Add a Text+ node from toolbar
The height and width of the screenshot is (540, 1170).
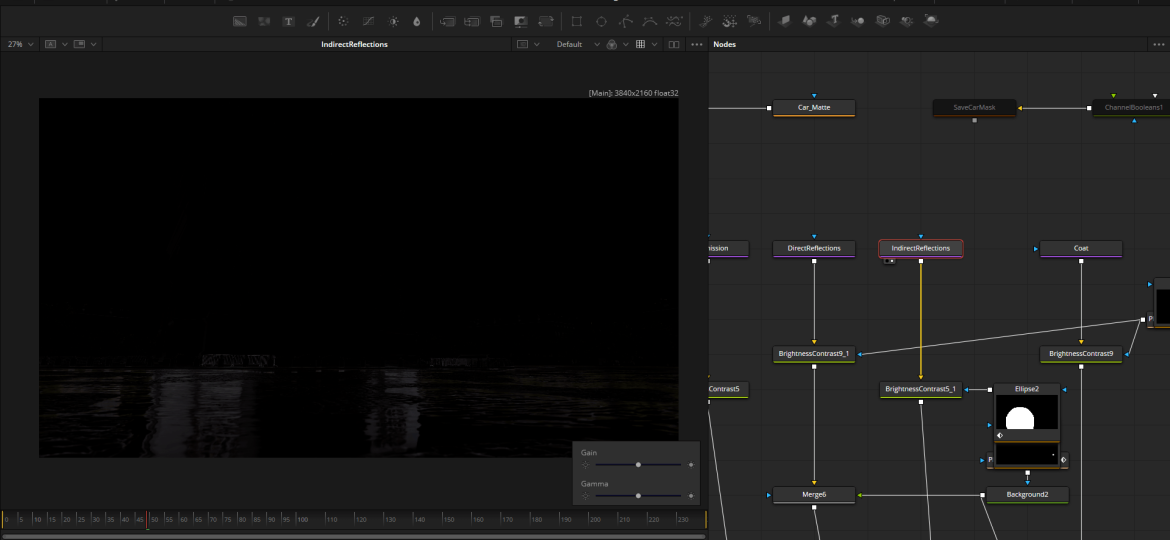289,21
